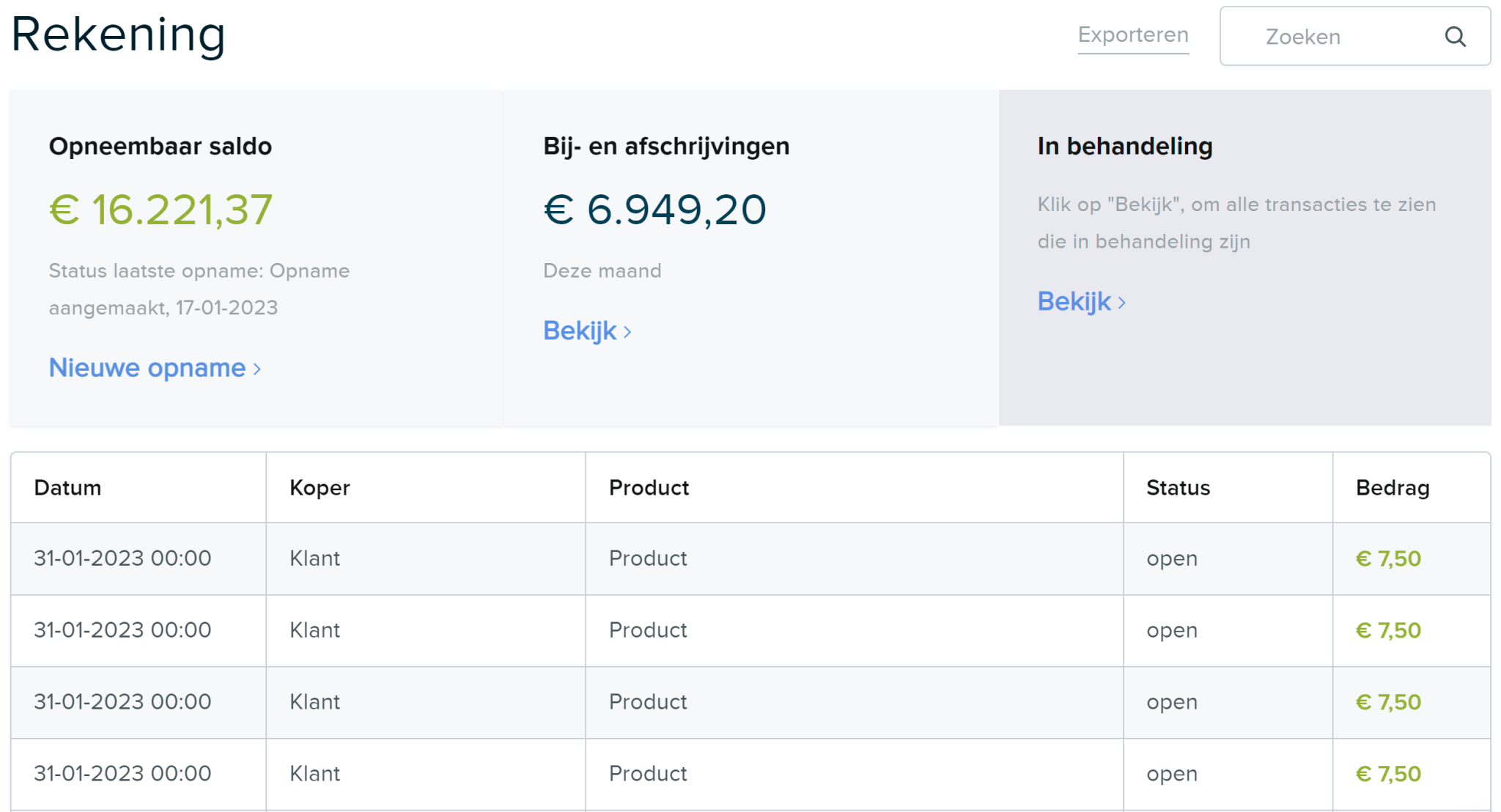Click inside the Zoeken search field
The height and width of the screenshot is (812, 1501).
pyautogui.click(x=1319, y=37)
